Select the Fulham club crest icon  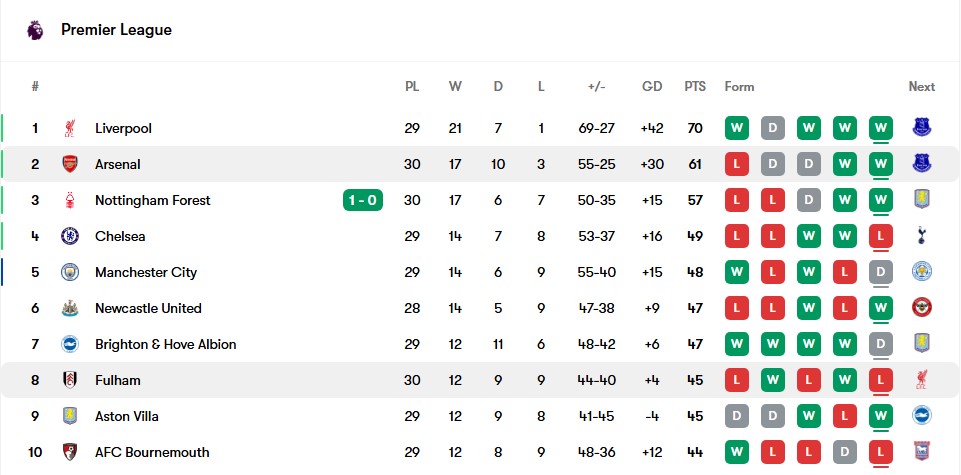[70, 380]
